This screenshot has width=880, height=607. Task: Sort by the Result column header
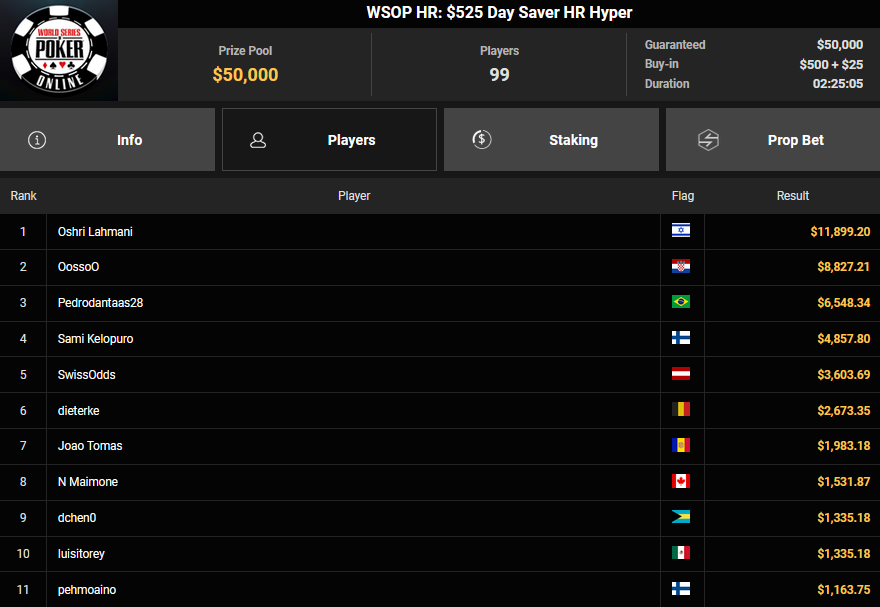[792, 196]
